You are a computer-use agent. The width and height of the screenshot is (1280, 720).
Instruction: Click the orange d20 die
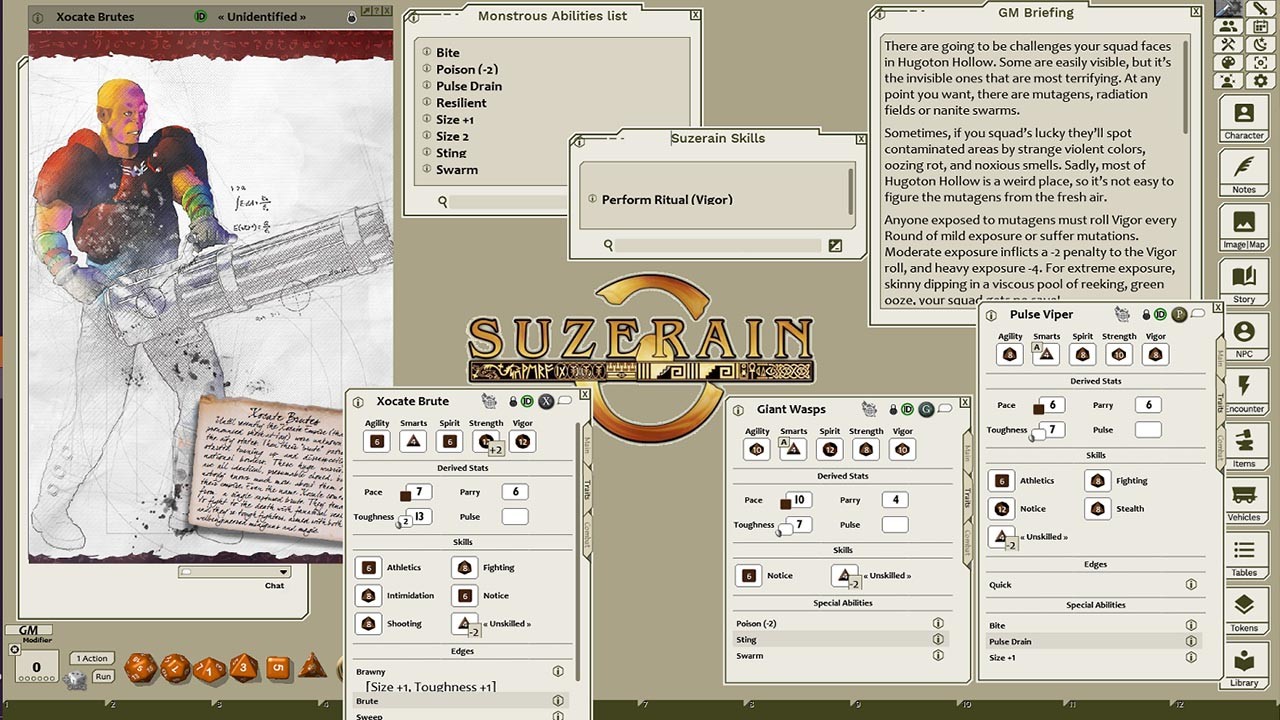(x=140, y=667)
